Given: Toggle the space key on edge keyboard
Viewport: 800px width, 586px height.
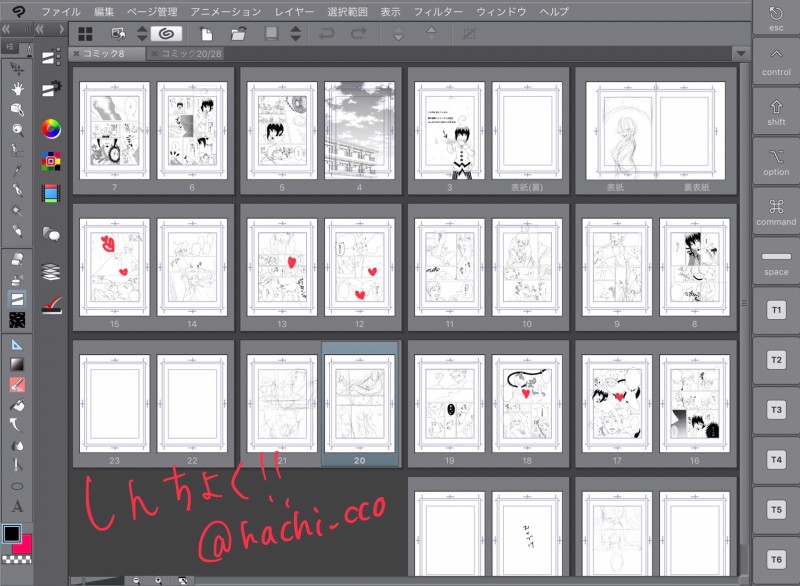Looking at the screenshot, I should [x=776, y=261].
